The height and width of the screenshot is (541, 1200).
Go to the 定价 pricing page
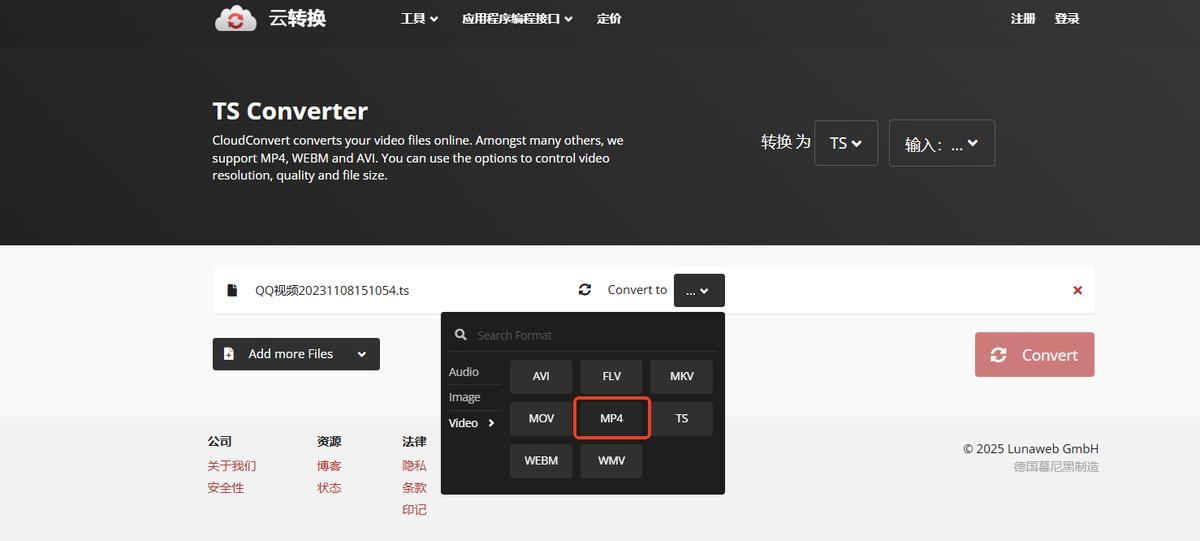click(x=609, y=18)
